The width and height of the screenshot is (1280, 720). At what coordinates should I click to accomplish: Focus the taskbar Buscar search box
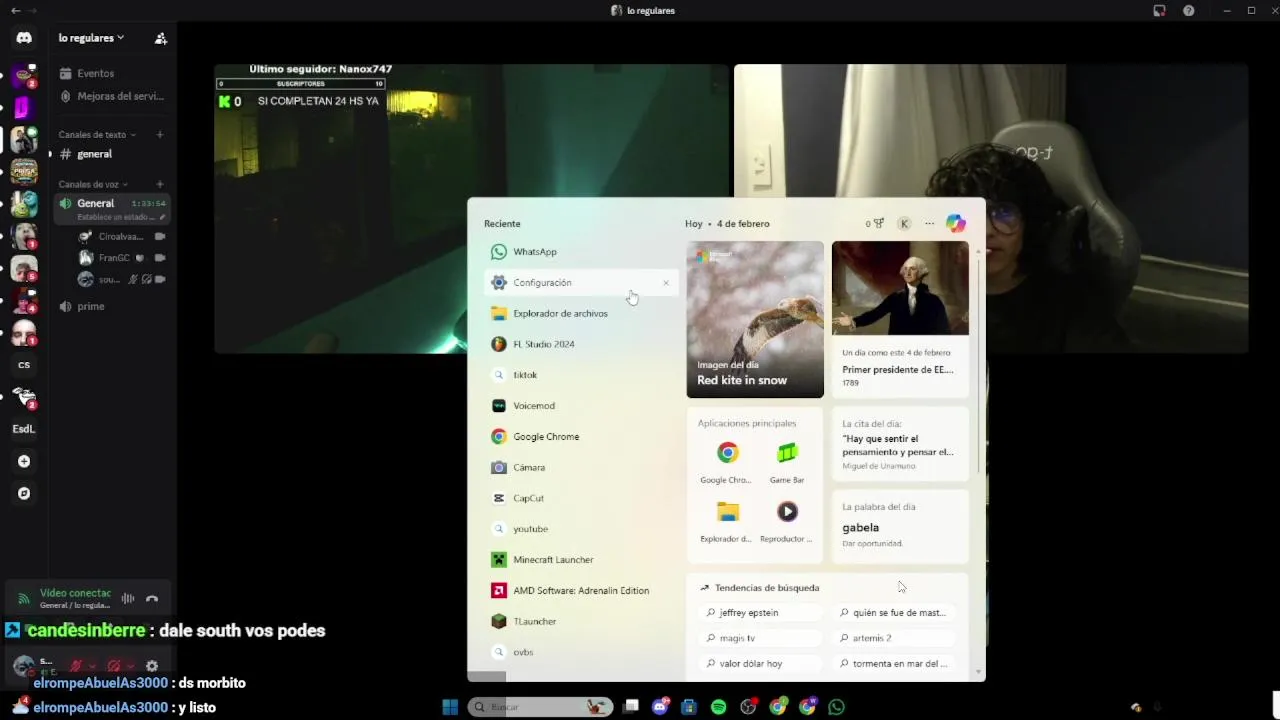point(540,707)
